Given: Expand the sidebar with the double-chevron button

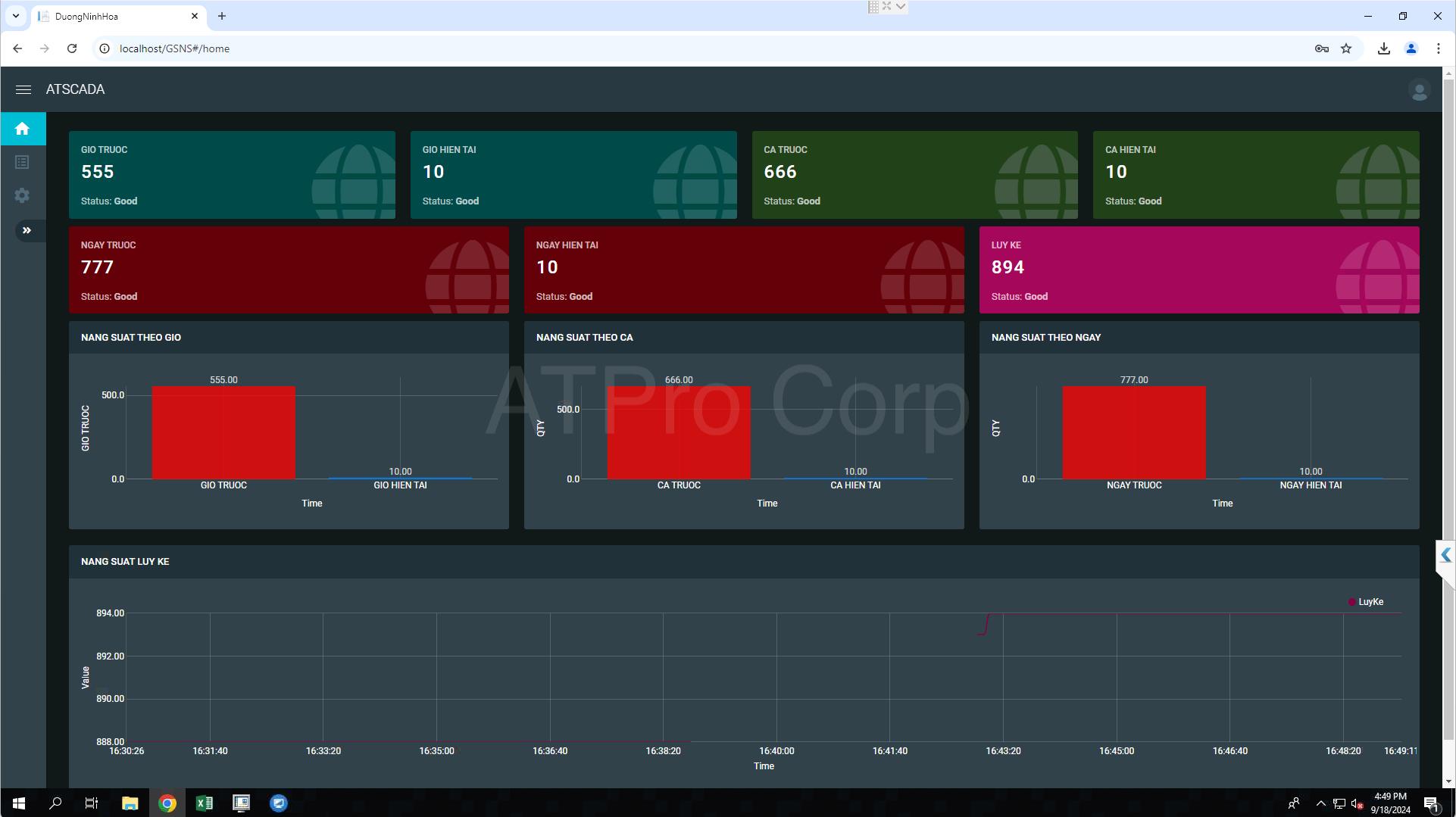Looking at the screenshot, I should click(27, 230).
